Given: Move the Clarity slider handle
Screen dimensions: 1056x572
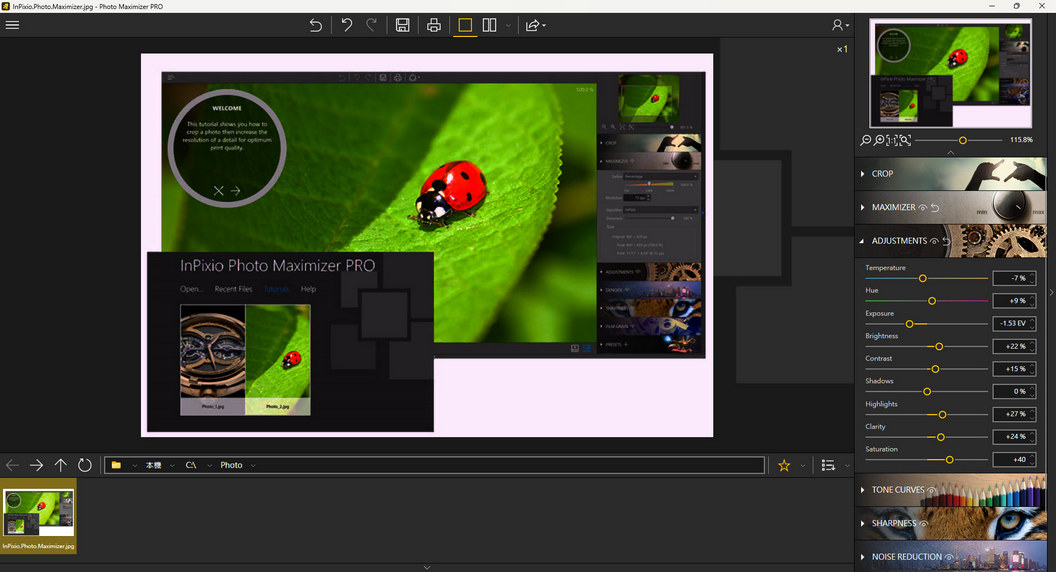Looking at the screenshot, I should tap(940, 437).
